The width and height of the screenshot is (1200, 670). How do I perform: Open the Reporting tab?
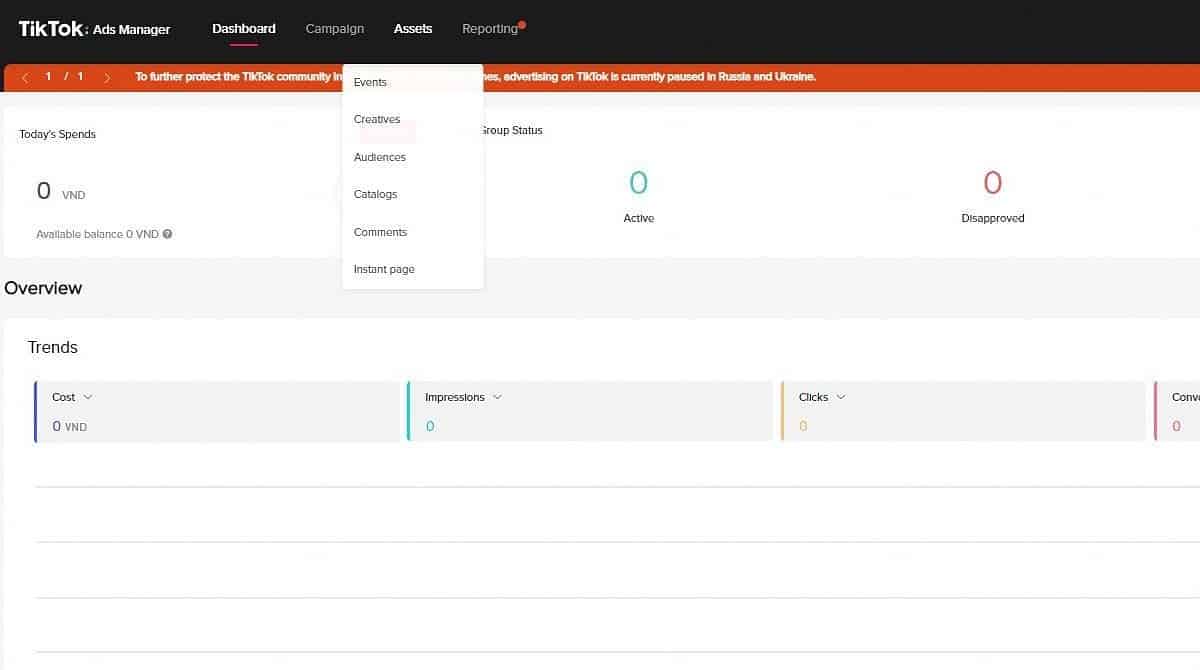point(489,29)
